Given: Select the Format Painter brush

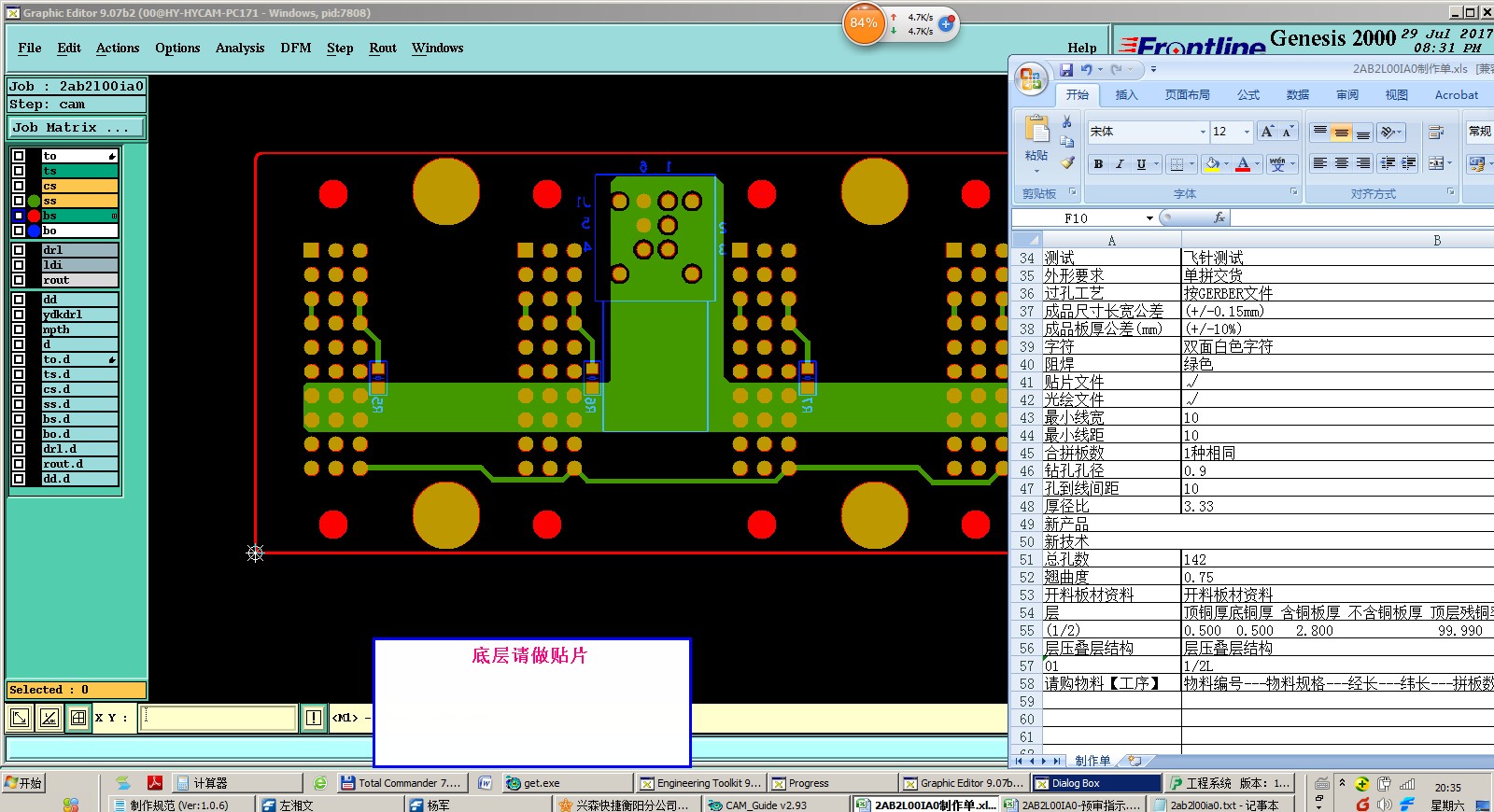Looking at the screenshot, I should pos(1066,162).
